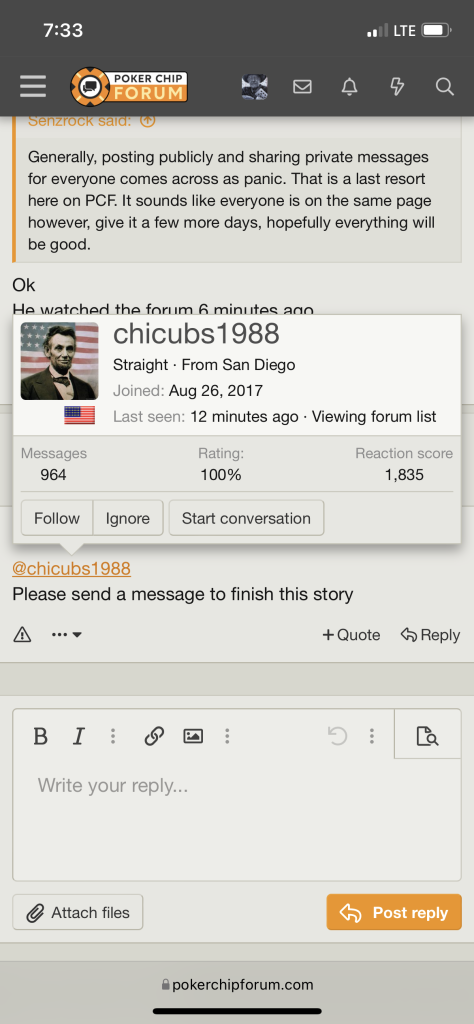Open the hamburger navigation menu
This screenshot has height=1024, width=474.
point(33,86)
